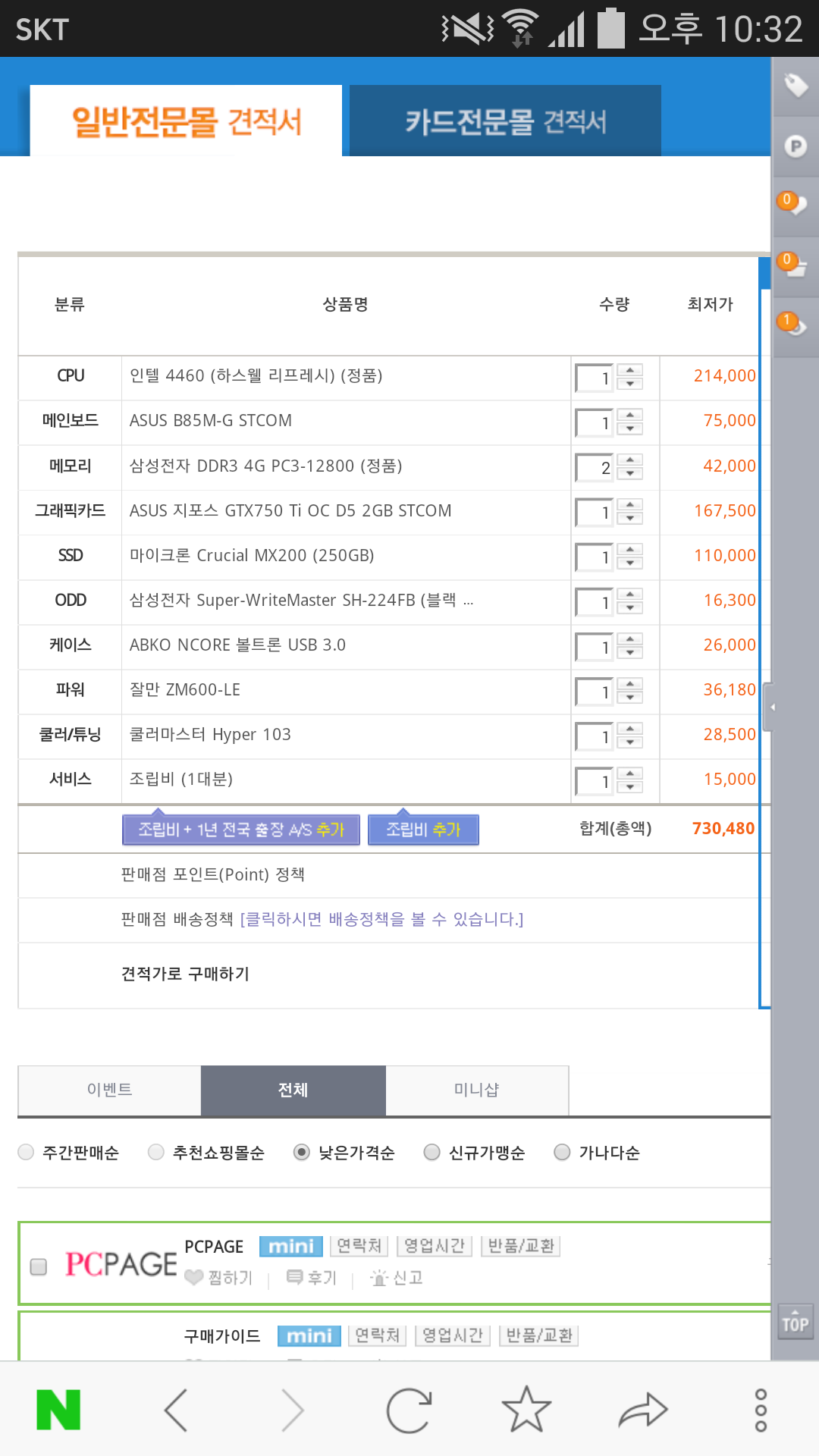Switch to 일반전문몰 견적서 tab
This screenshot has width=819, height=1456.
[x=186, y=121]
